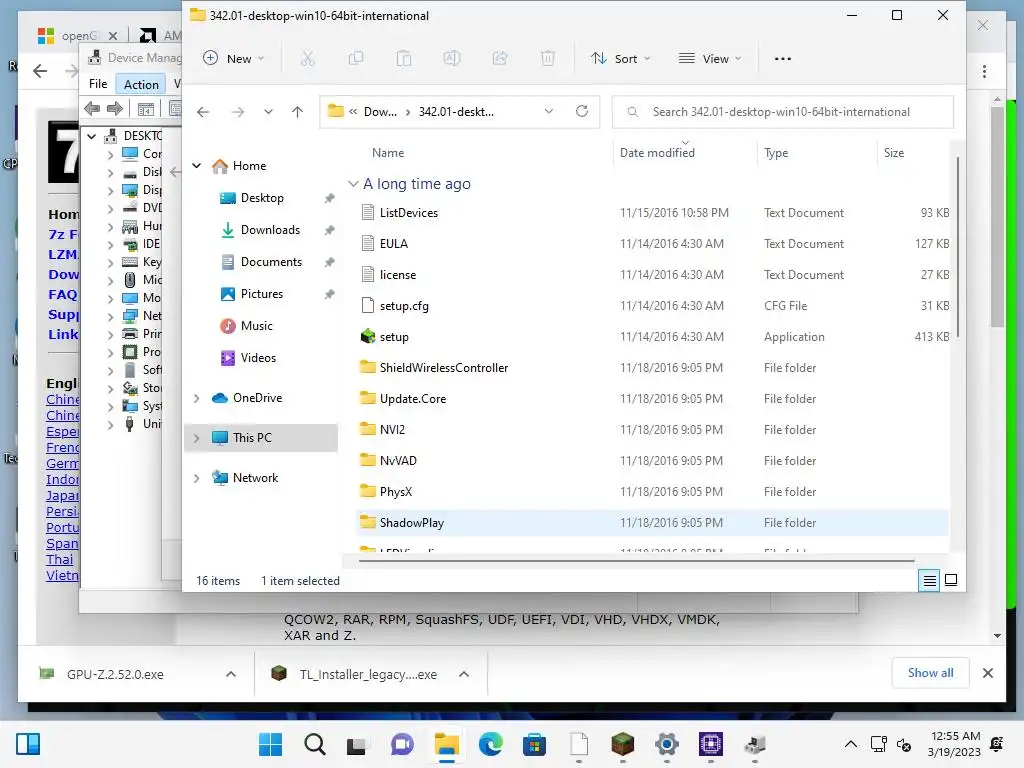
Task: Switch to large thumbnails view icon
Action: point(951,580)
